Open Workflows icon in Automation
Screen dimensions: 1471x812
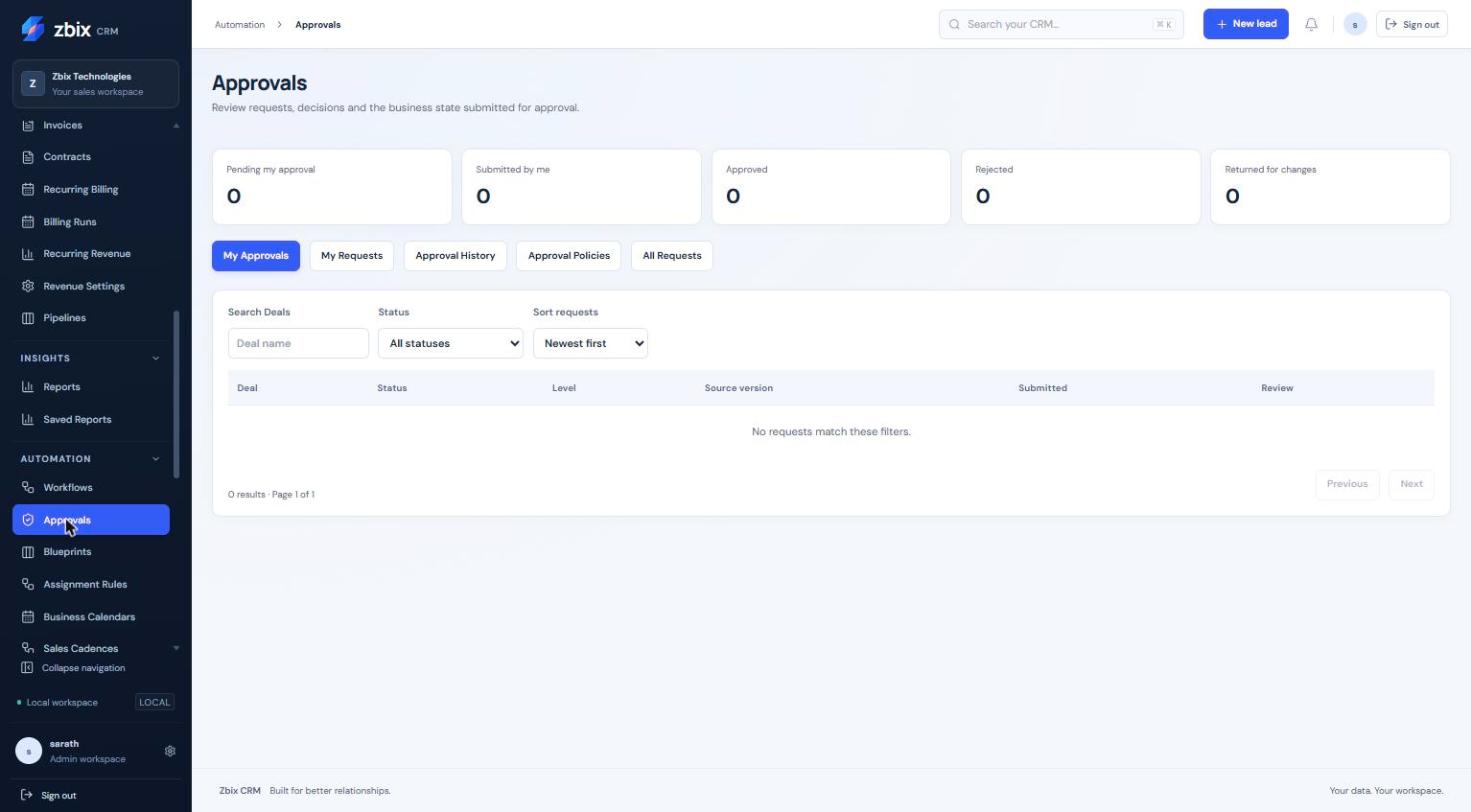[x=28, y=488]
